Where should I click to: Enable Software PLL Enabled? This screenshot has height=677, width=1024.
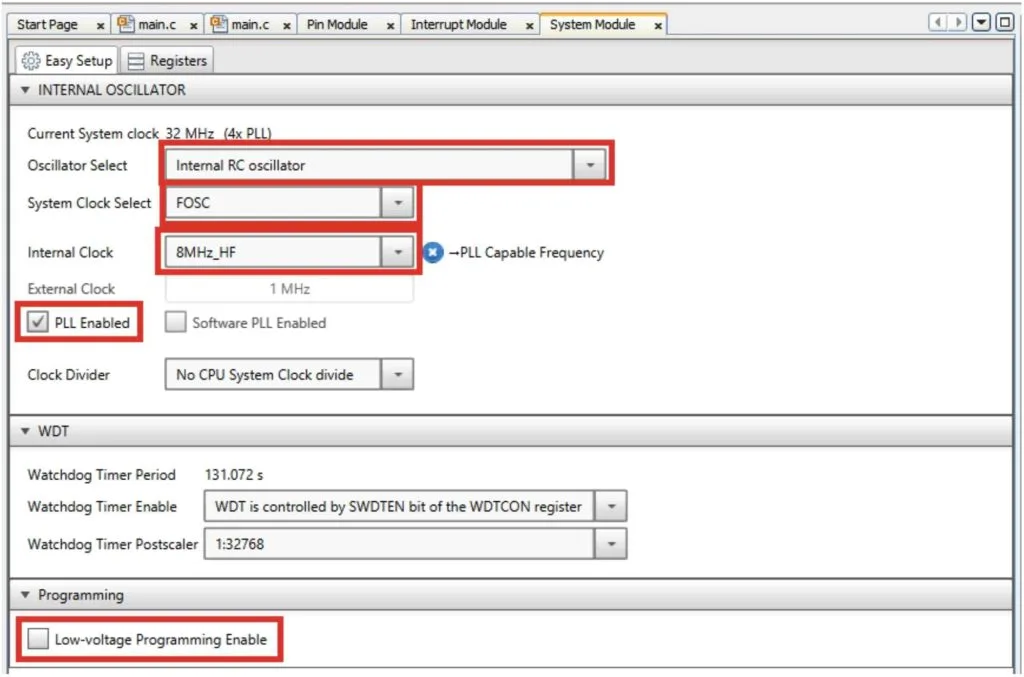[176, 322]
